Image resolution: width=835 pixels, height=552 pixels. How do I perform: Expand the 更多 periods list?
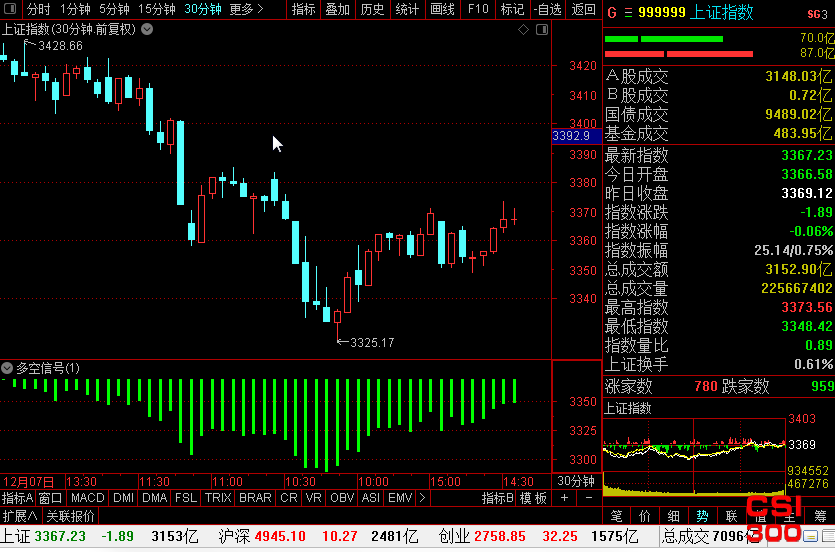click(x=247, y=9)
